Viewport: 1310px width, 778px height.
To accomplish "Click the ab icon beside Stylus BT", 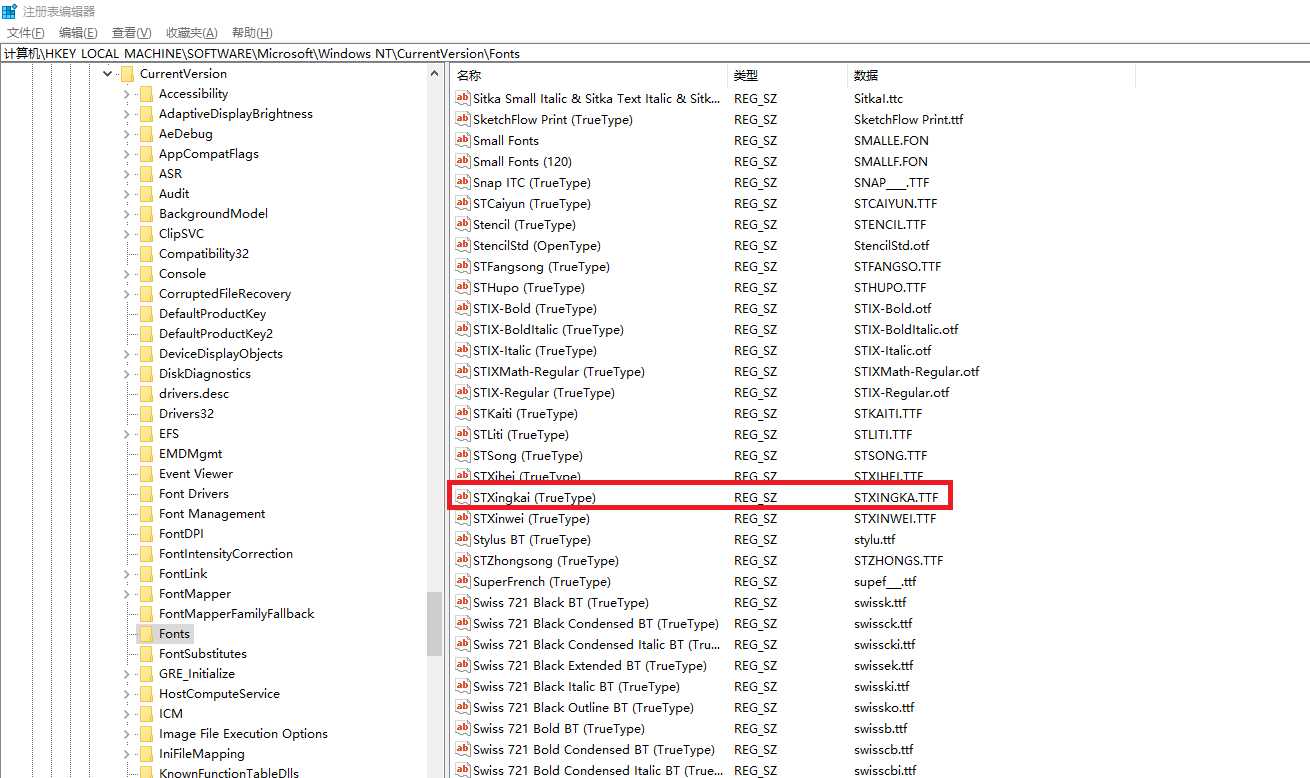I will pyautogui.click(x=462, y=539).
